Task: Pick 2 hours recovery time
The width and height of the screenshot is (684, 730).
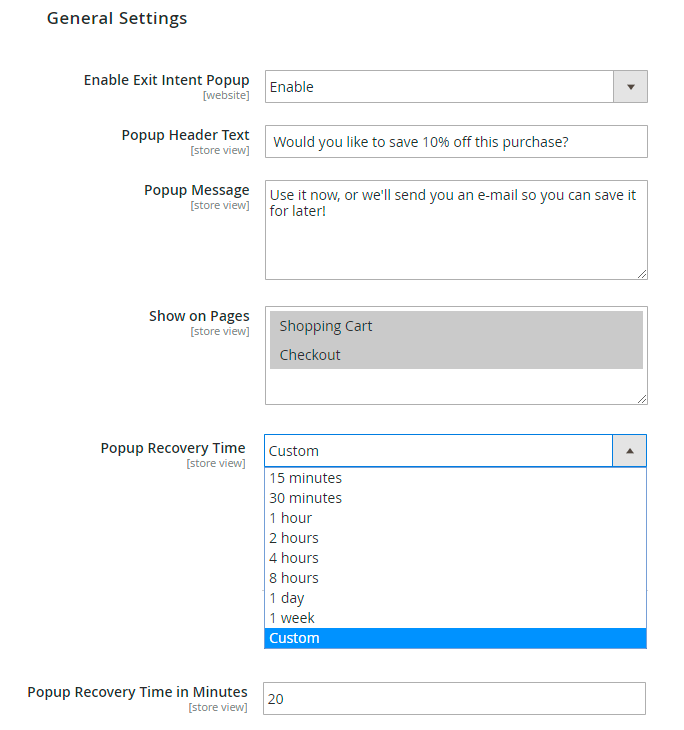Action: [294, 538]
